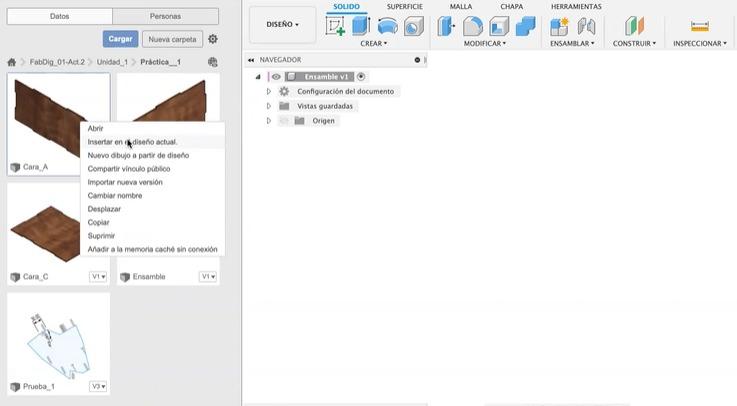Viewport: 737px width, 406px height.
Task: Click the Create Sketch tool icon
Action: 336,26
